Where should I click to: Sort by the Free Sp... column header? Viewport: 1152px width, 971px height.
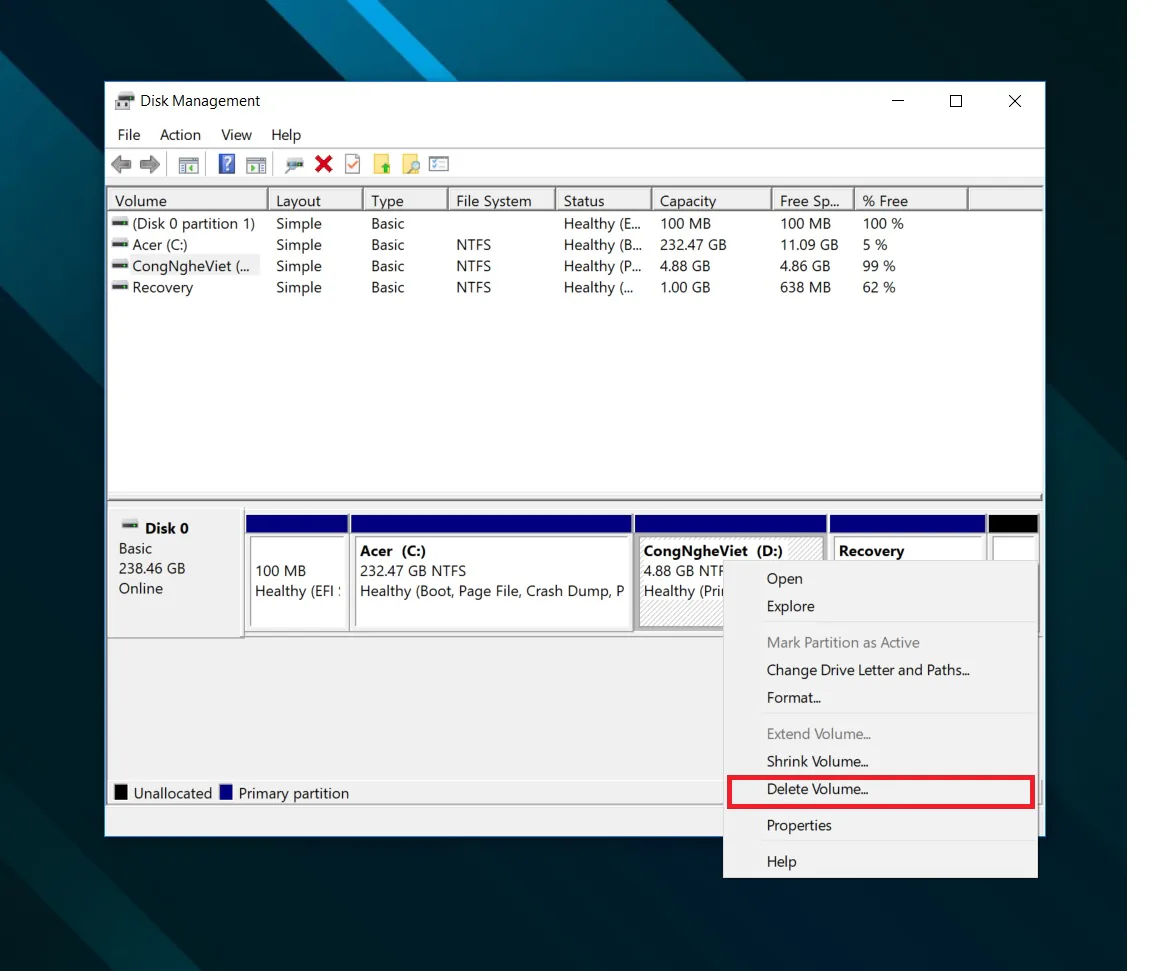tap(813, 201)
